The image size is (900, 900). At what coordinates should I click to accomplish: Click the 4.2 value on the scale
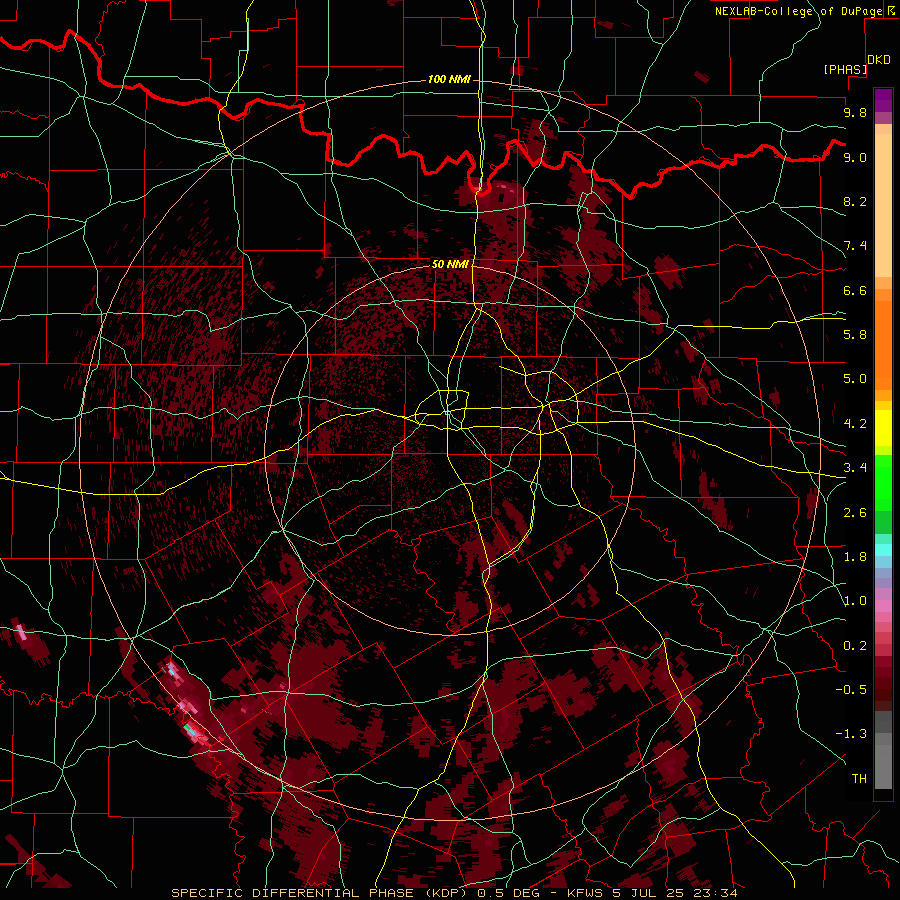point(855,424)
